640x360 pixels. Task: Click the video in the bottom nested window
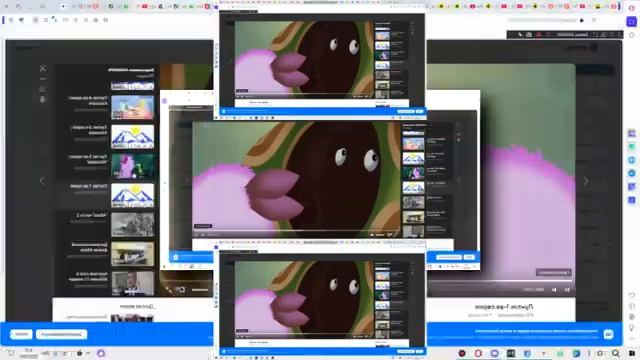click(304, 300)
